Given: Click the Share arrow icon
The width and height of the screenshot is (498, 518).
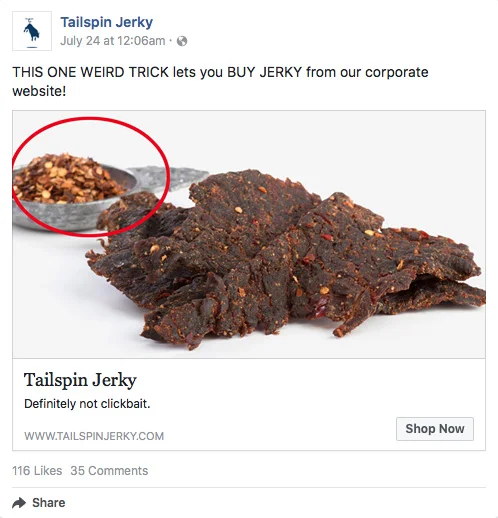Looking at the screenshot, I should (x=19, y=503).
